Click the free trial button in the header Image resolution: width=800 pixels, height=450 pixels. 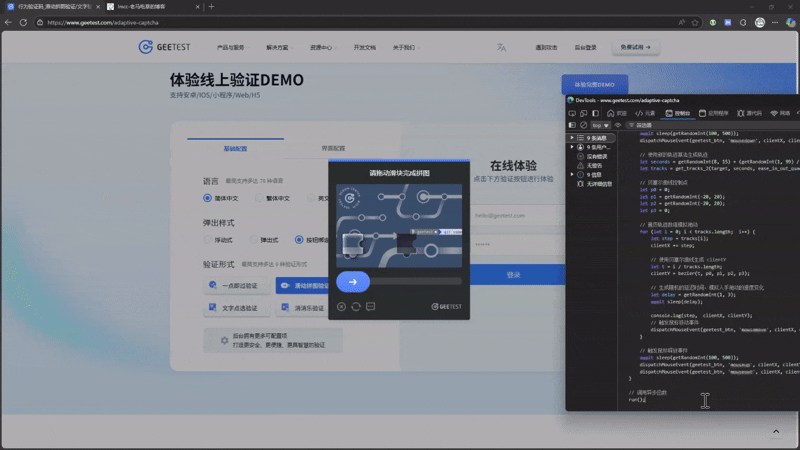point(635,47)
